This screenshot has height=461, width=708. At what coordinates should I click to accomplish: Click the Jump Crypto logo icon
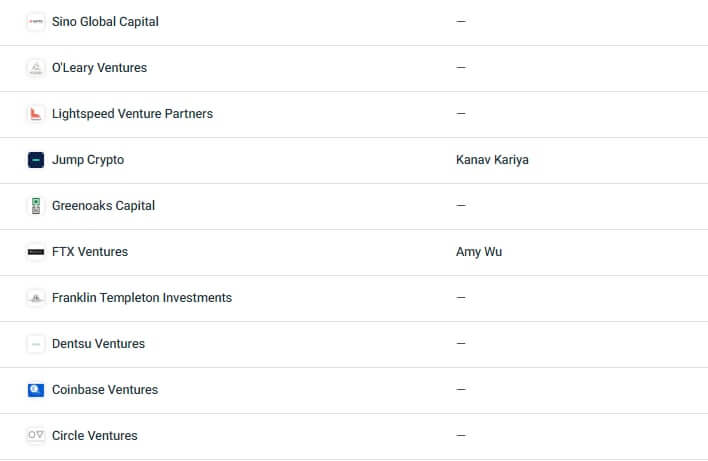(x=36, y=160)
